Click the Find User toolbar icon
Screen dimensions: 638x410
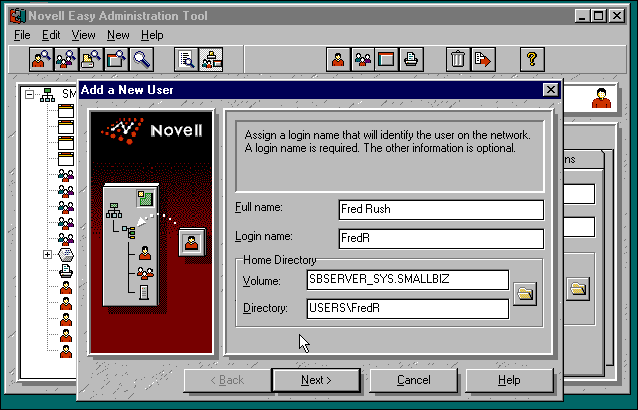click(42, 59)
